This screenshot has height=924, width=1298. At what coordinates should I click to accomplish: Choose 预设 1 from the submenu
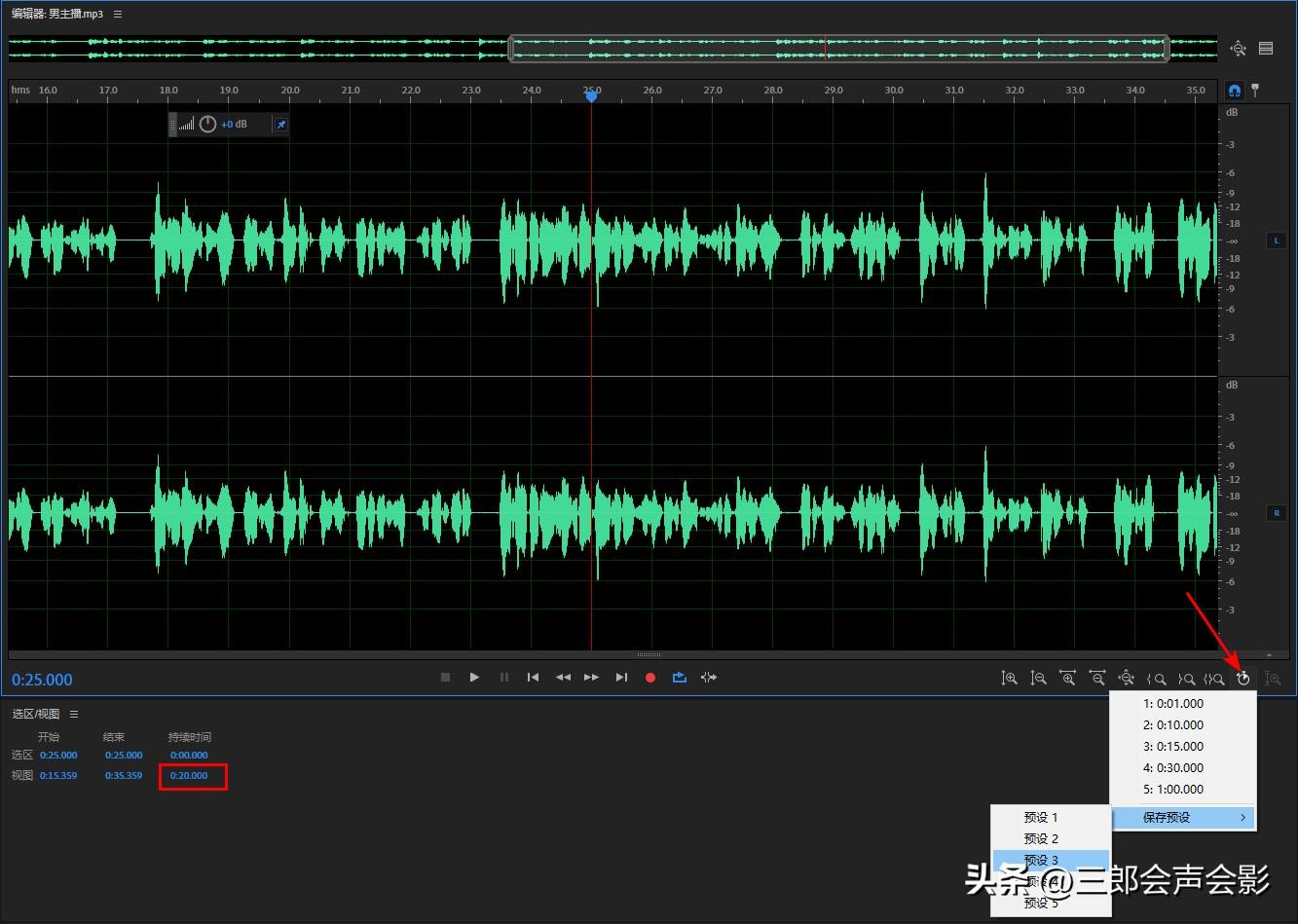click(1040, 818)
